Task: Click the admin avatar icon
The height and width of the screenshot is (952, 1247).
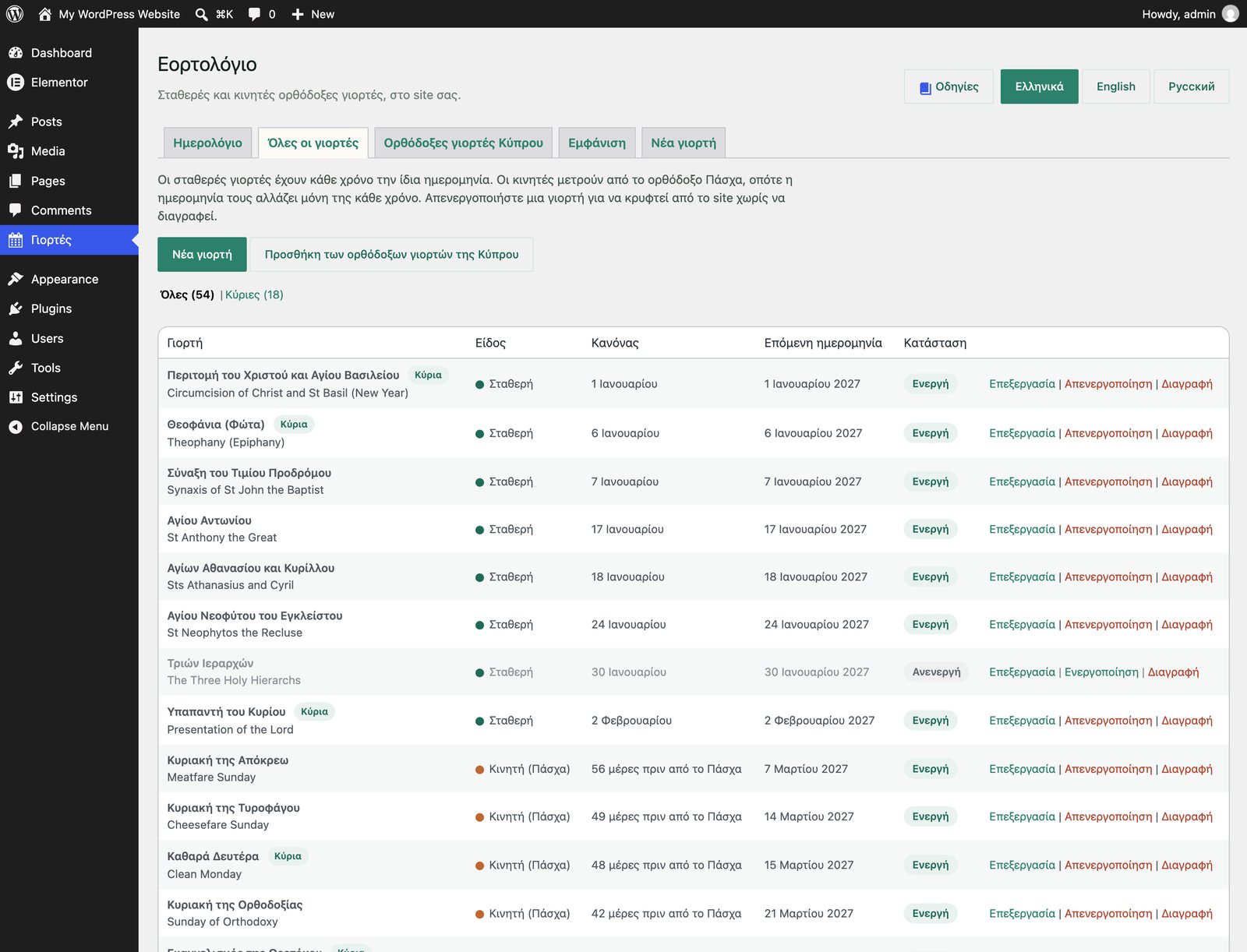Action: pos(1230,14)
